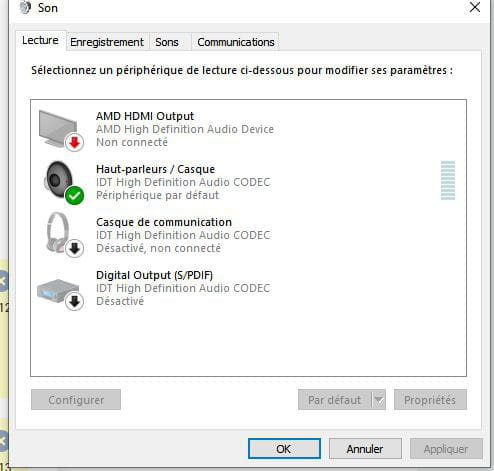Open the Par défaut dropdown arrow
The width and height of the screenshot is (494, 471).
pyautogui.click(x=379, y=400)
